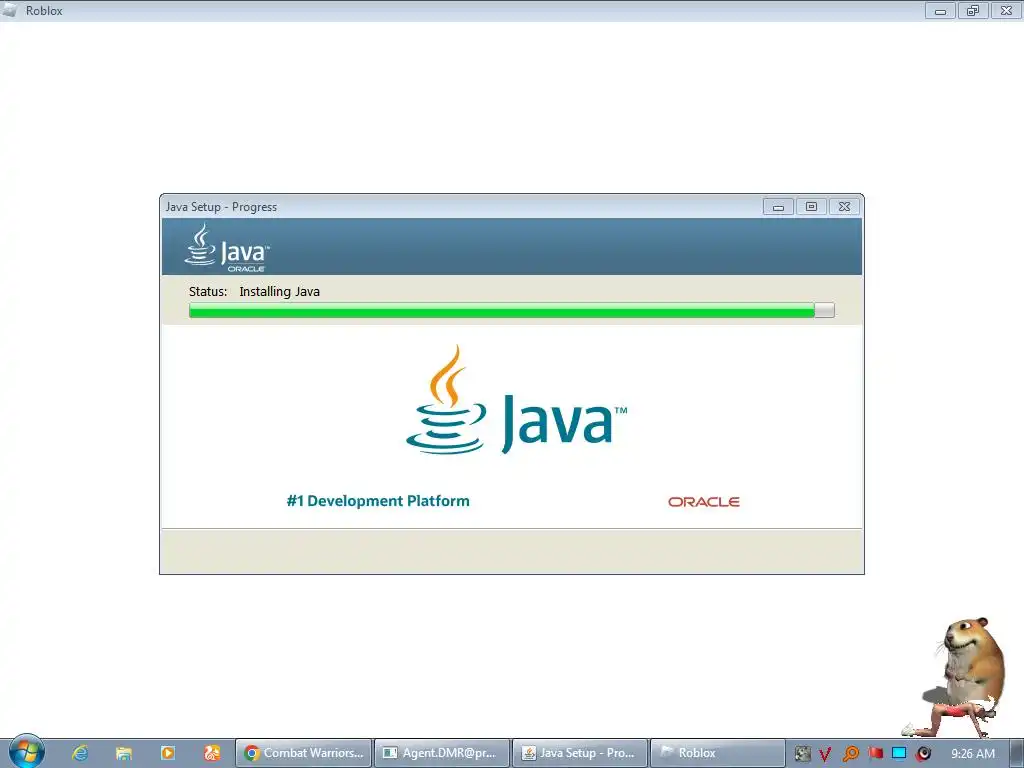The image size is (1024, 768).
Task: Minimize the Java Setup window
Action: 778,207
